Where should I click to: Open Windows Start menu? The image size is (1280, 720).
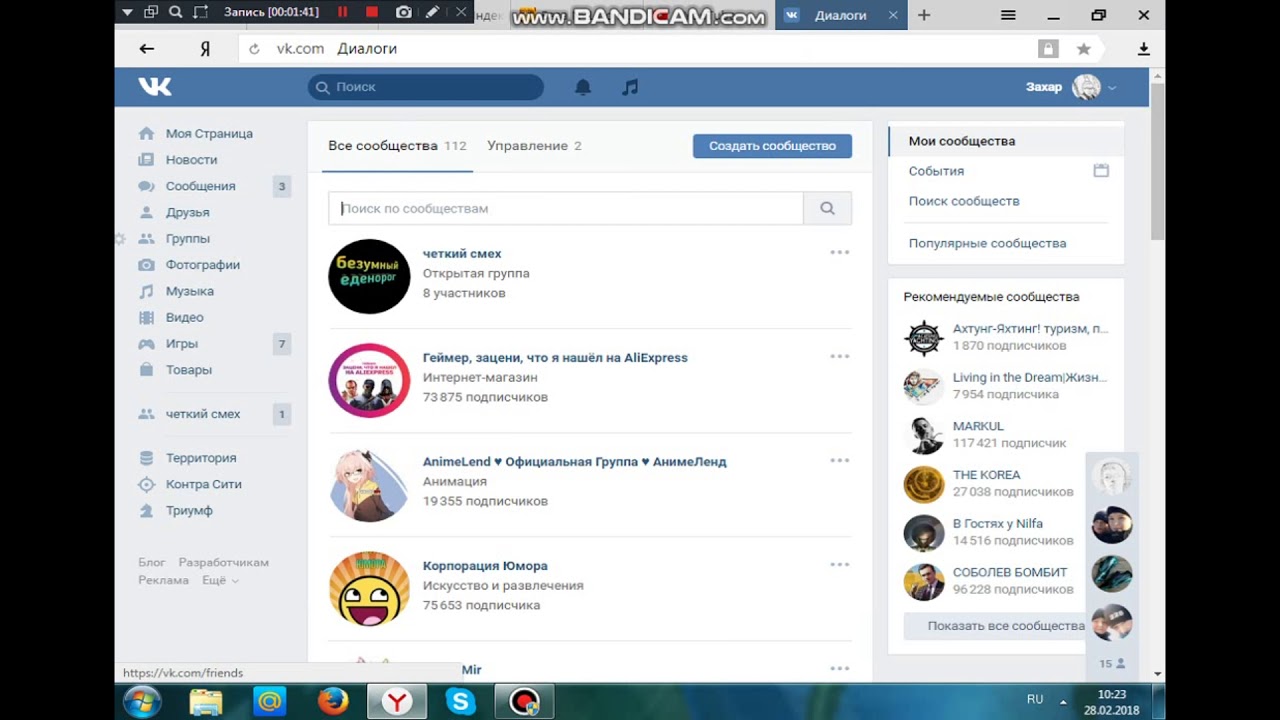[143, 701]
